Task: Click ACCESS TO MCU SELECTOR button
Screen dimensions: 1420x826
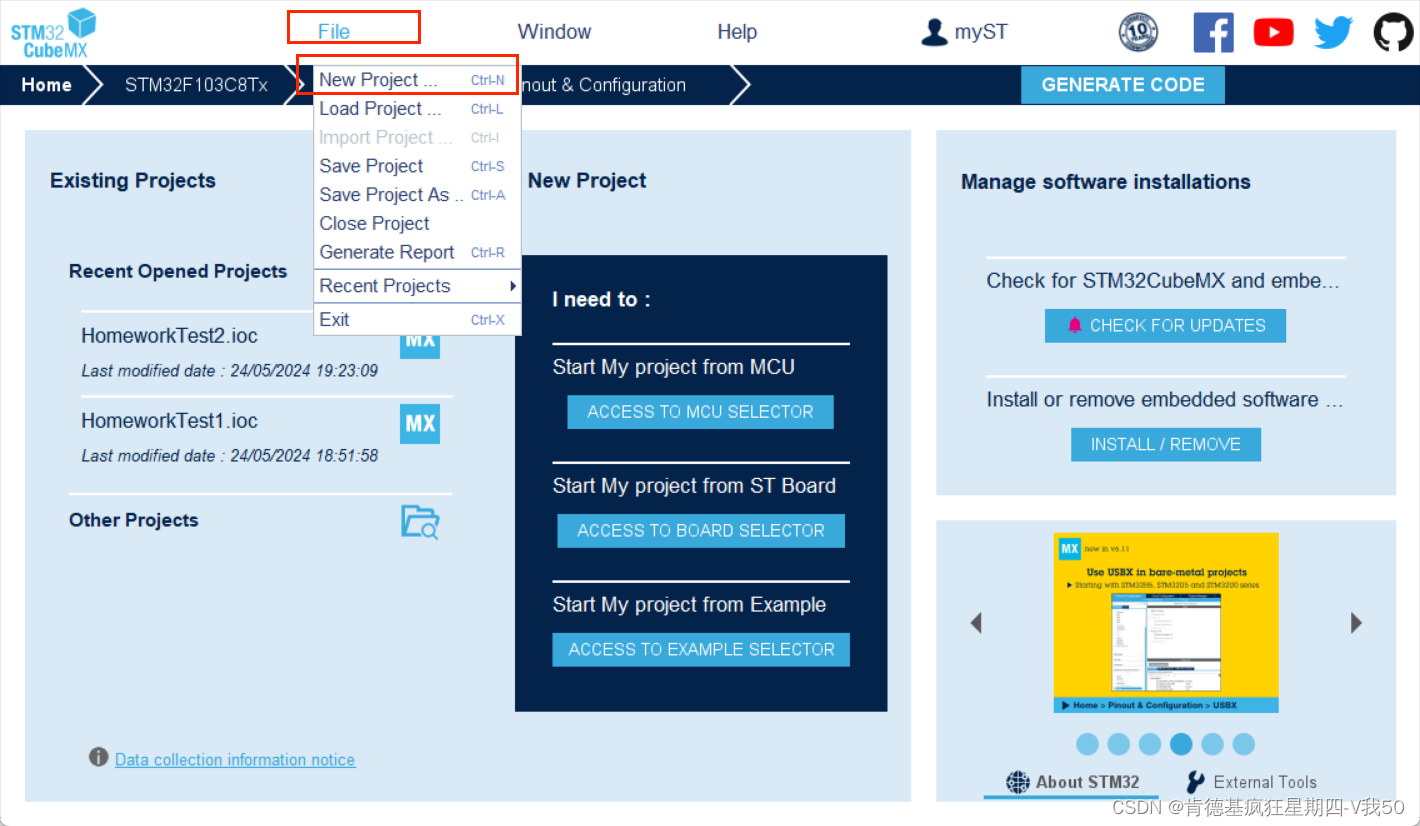Action: pyautogui.click(x=700, y=412)
